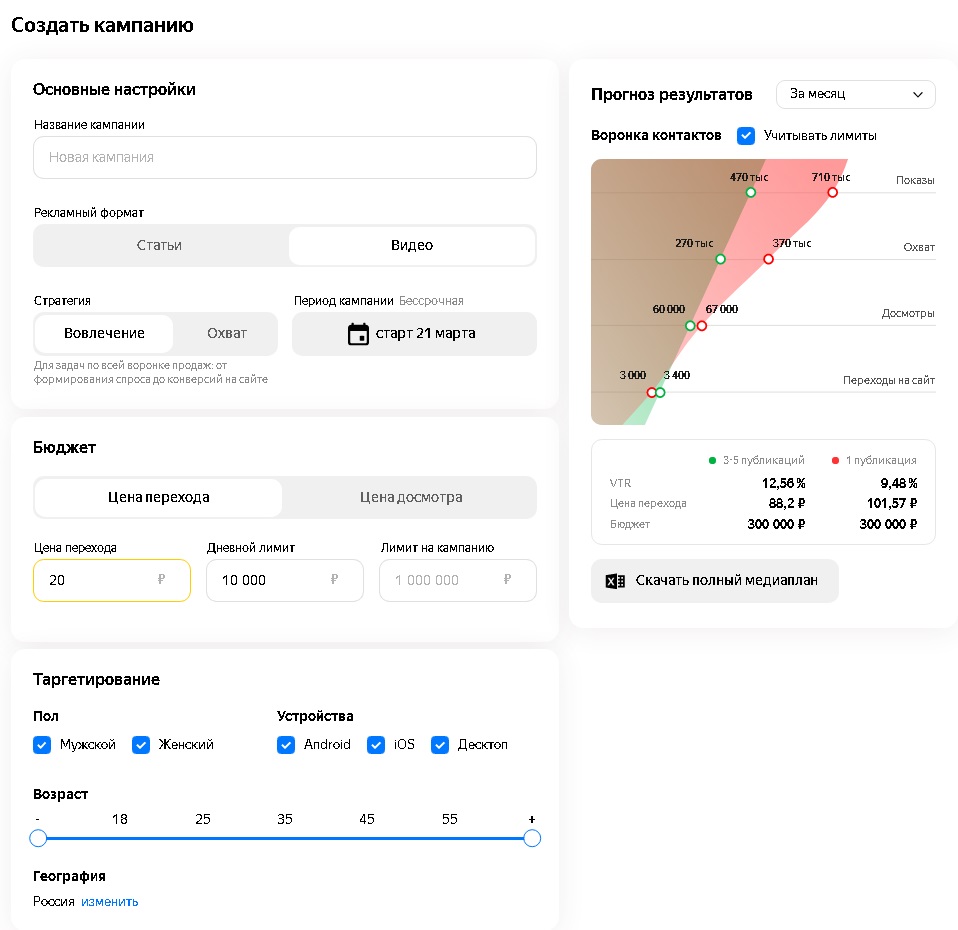Viewport: 958px width, 930px height.
Task: Click the Excel icon on media plan button
Action: click(x=615, y=581)
